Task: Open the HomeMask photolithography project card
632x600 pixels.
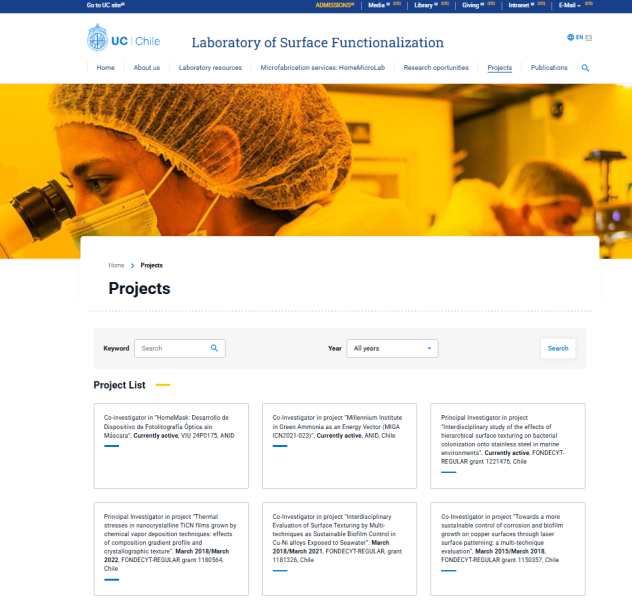Action: point(171,446)
